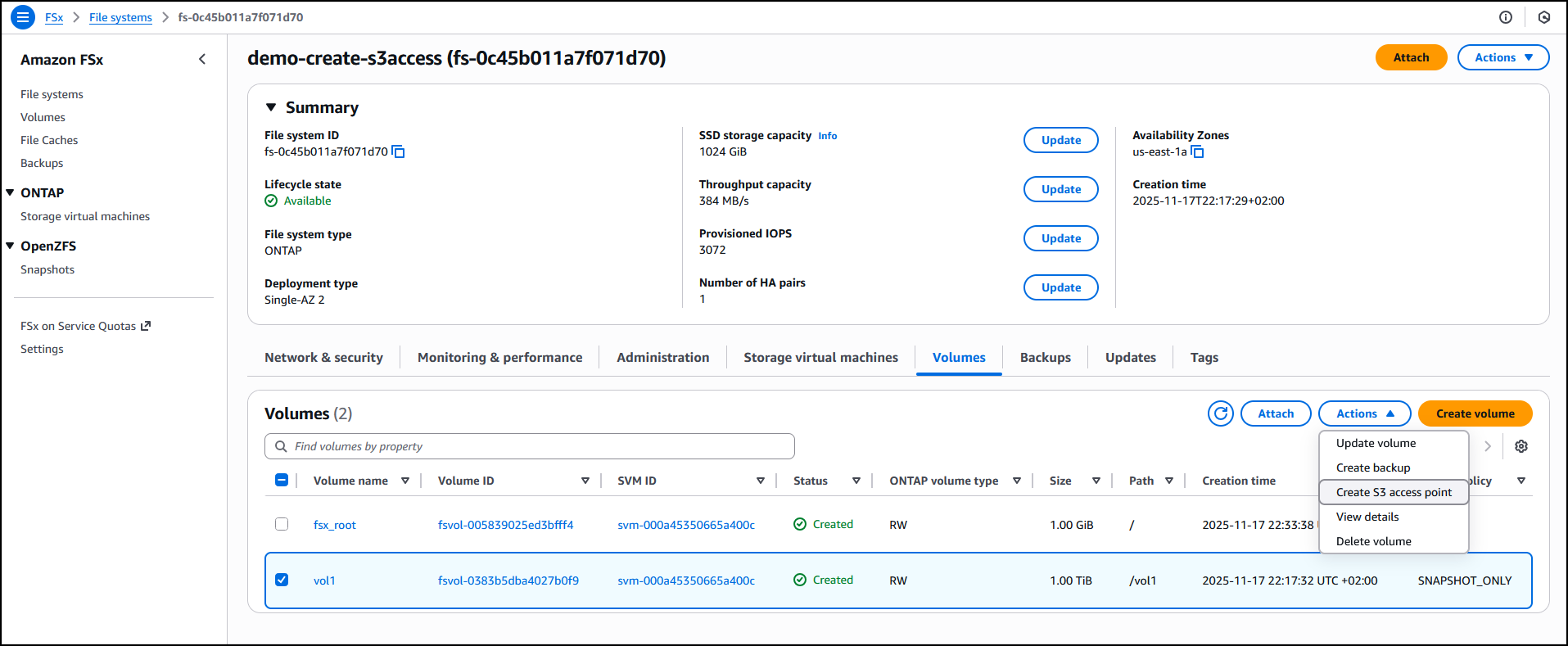This screenshot has height=646, width=1568.
Task: Copy the file system ID
Action: click(399, 151)
